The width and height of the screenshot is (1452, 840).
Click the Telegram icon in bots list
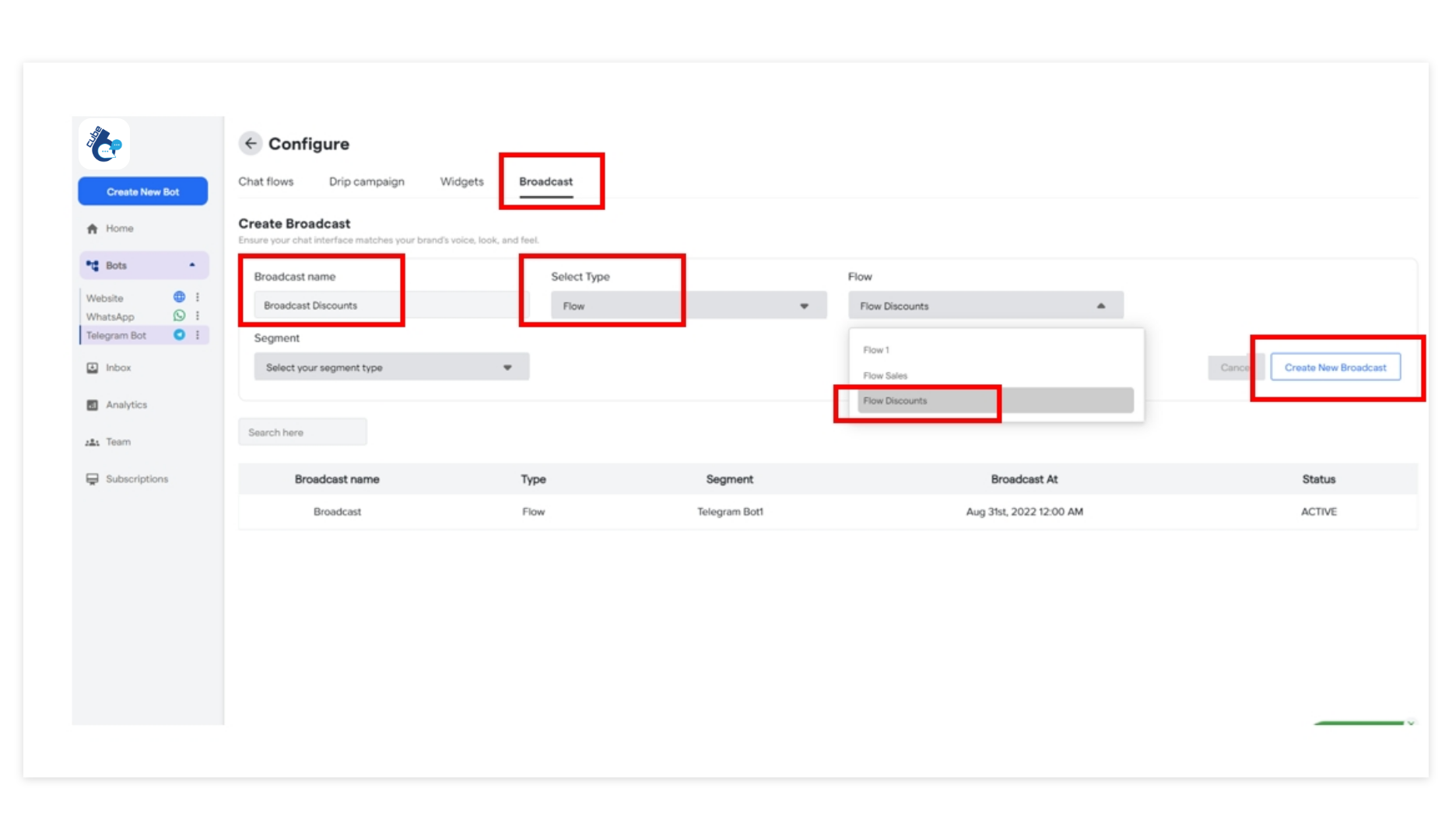click(x=179, y=334)
